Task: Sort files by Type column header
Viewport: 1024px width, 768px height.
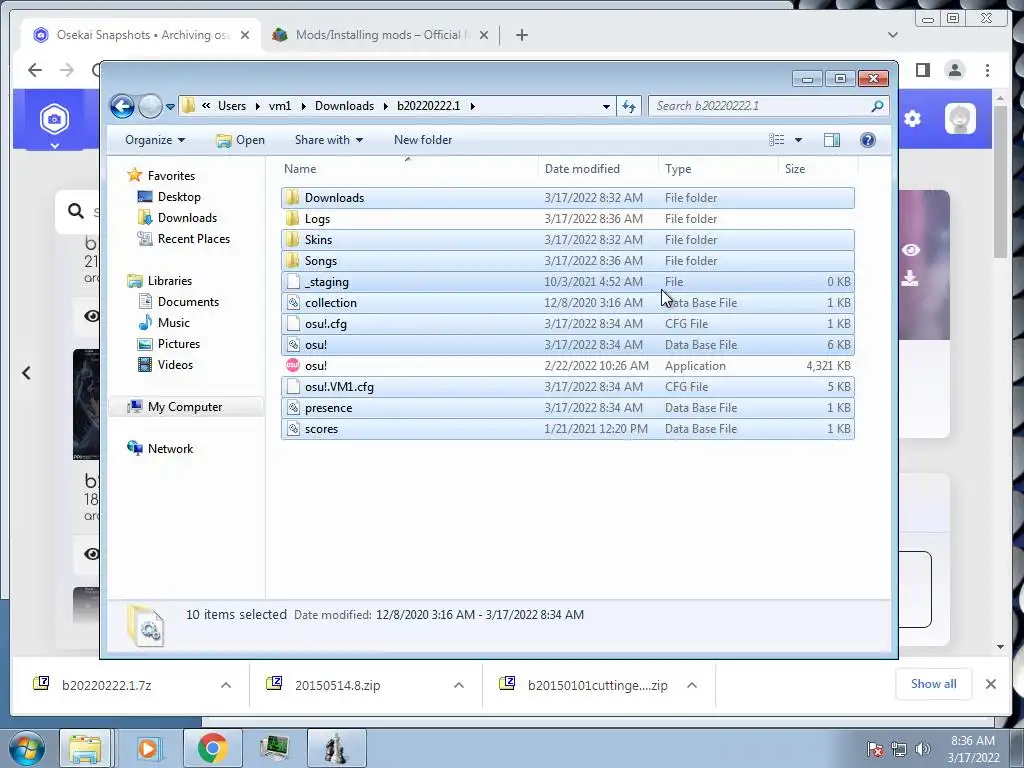Action: (x=718, y=168)
